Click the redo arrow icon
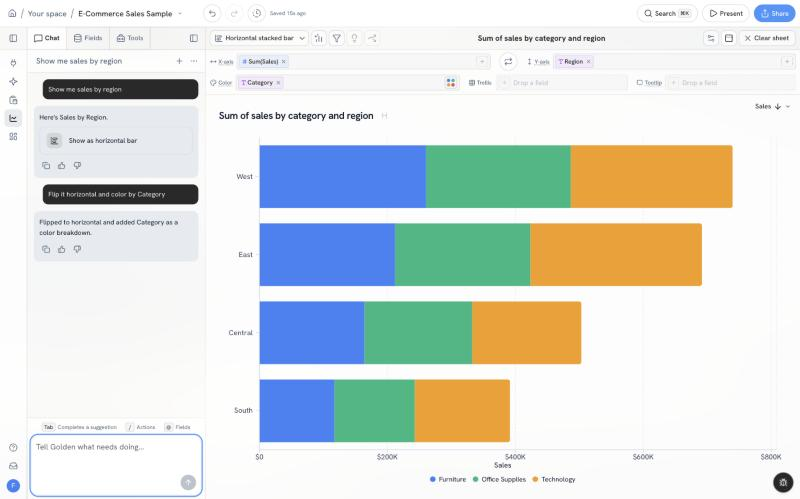 234,13
